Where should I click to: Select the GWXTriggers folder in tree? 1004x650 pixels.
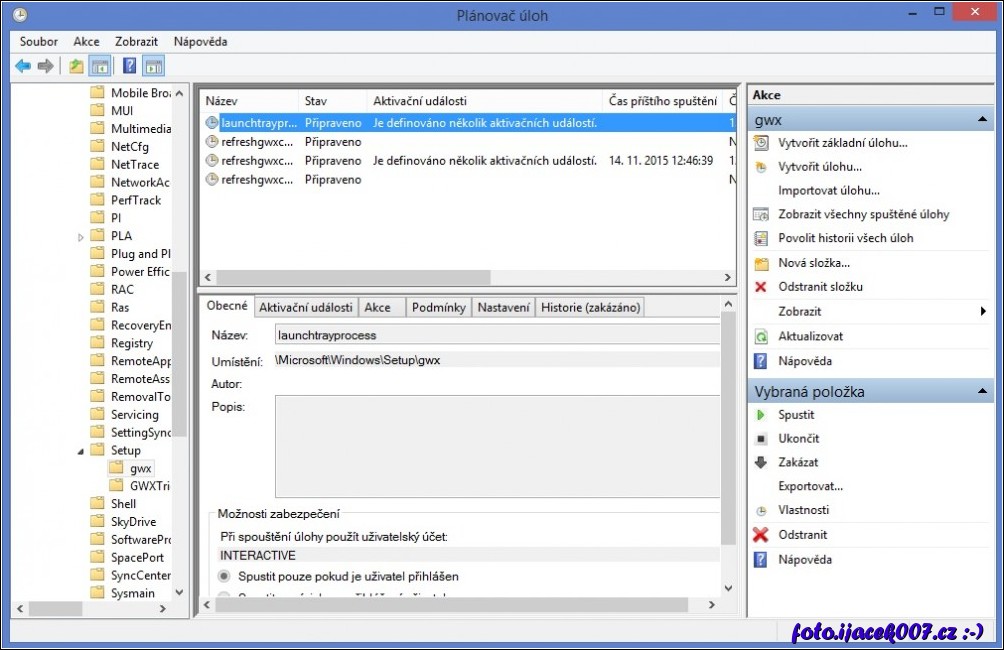pos(149,486)
